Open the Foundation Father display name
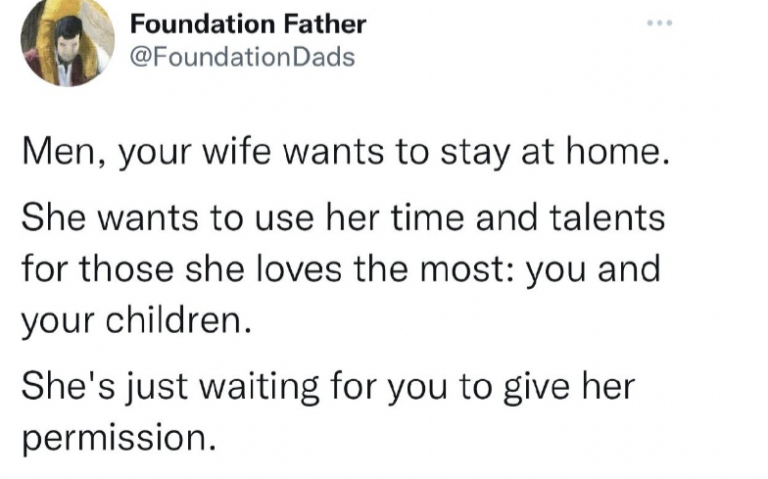Viewport: 768px width, 479px height. click(249, 23)
